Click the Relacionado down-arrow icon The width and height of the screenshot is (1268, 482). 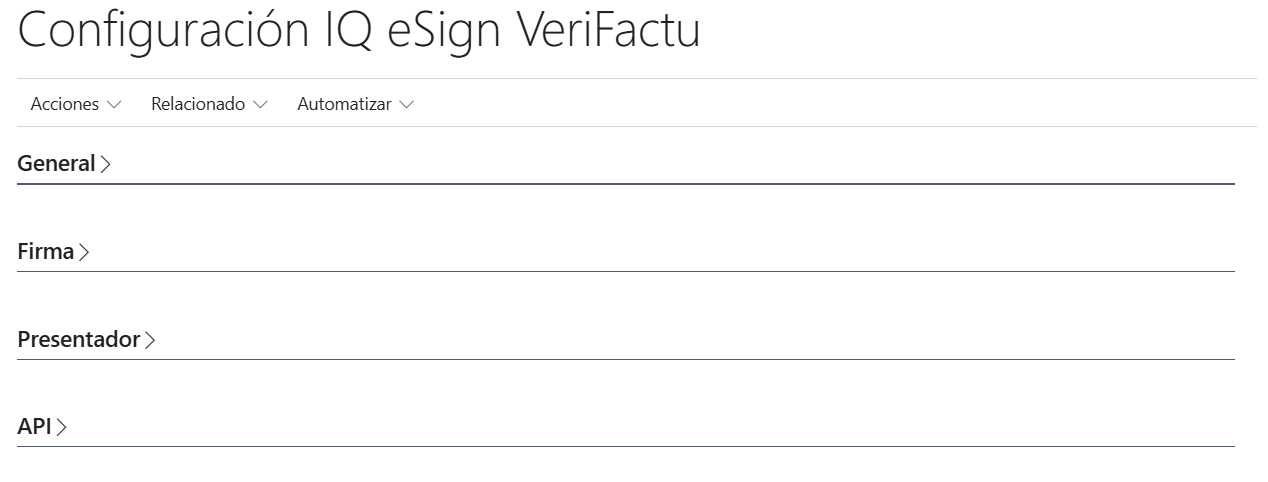coord(261,105)
